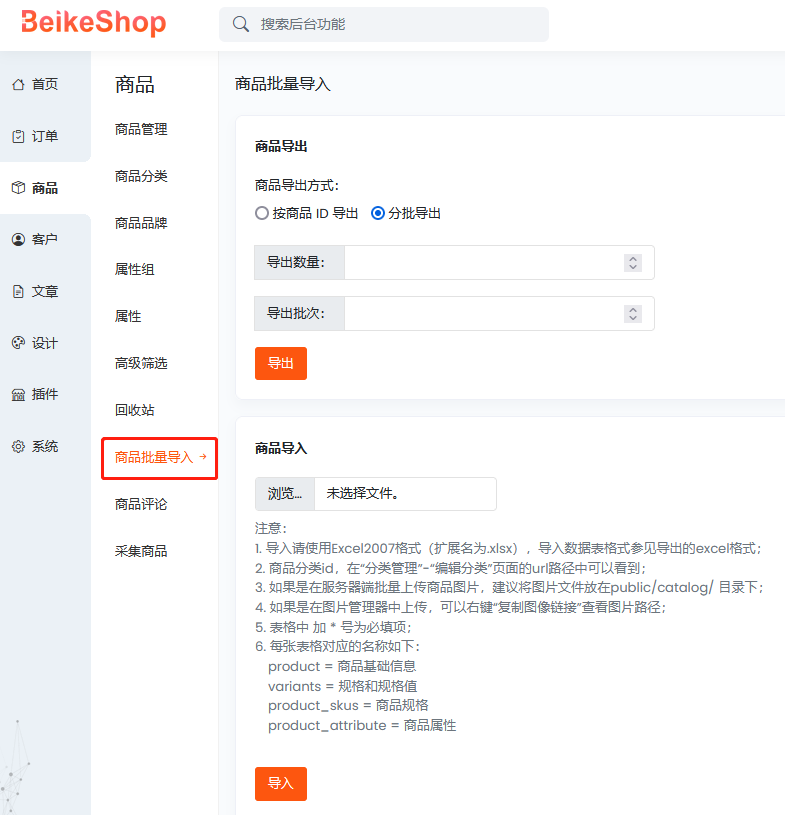Click the 浏览 file browse button
This screenshot has width=785, height=815.
pyautogui.click(x=285, y=494)
